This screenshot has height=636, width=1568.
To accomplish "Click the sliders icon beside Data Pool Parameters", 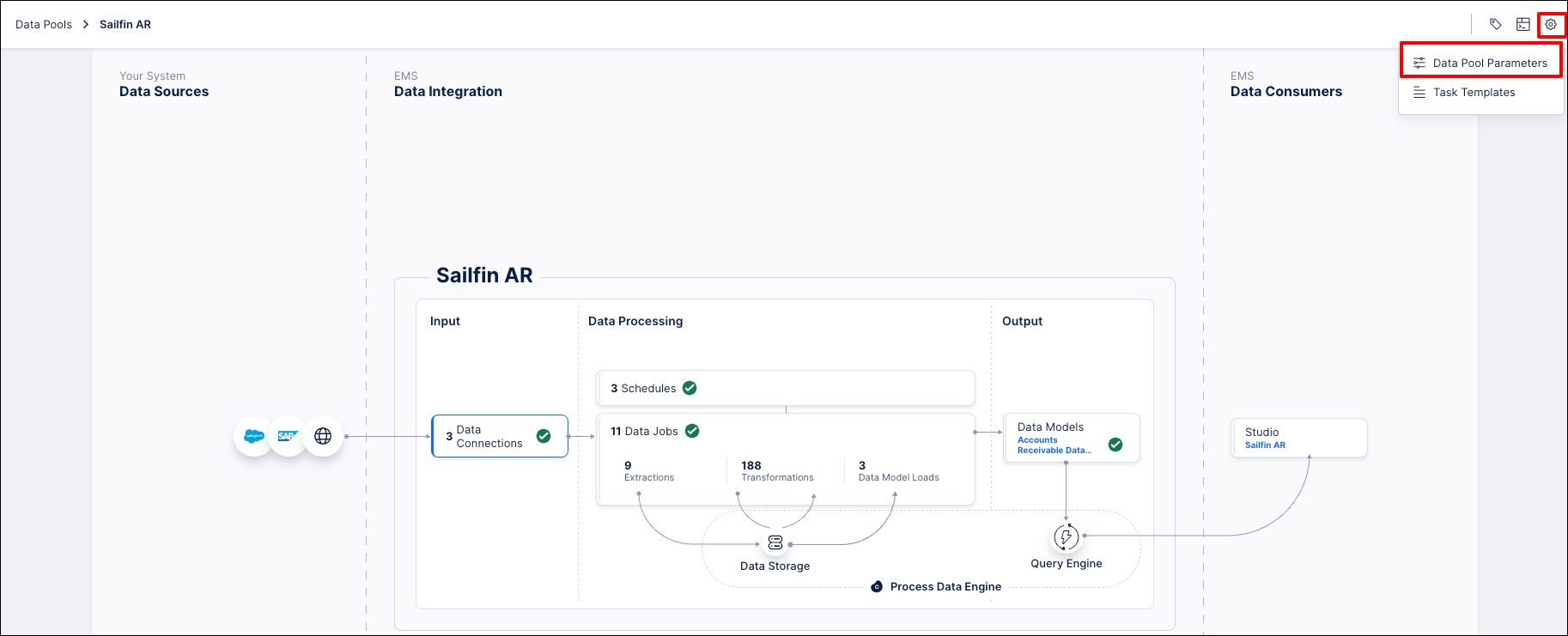I will point(1419,63).
